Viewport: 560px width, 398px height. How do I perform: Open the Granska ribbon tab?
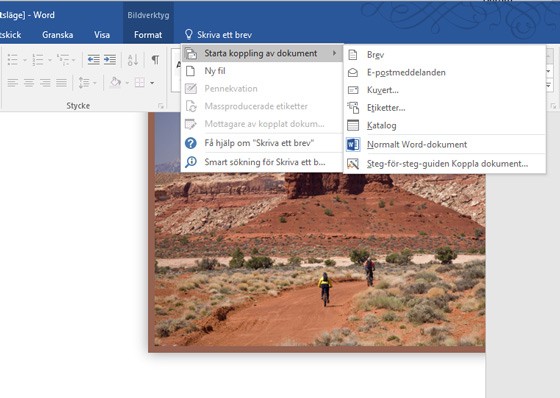pos(58,35)
